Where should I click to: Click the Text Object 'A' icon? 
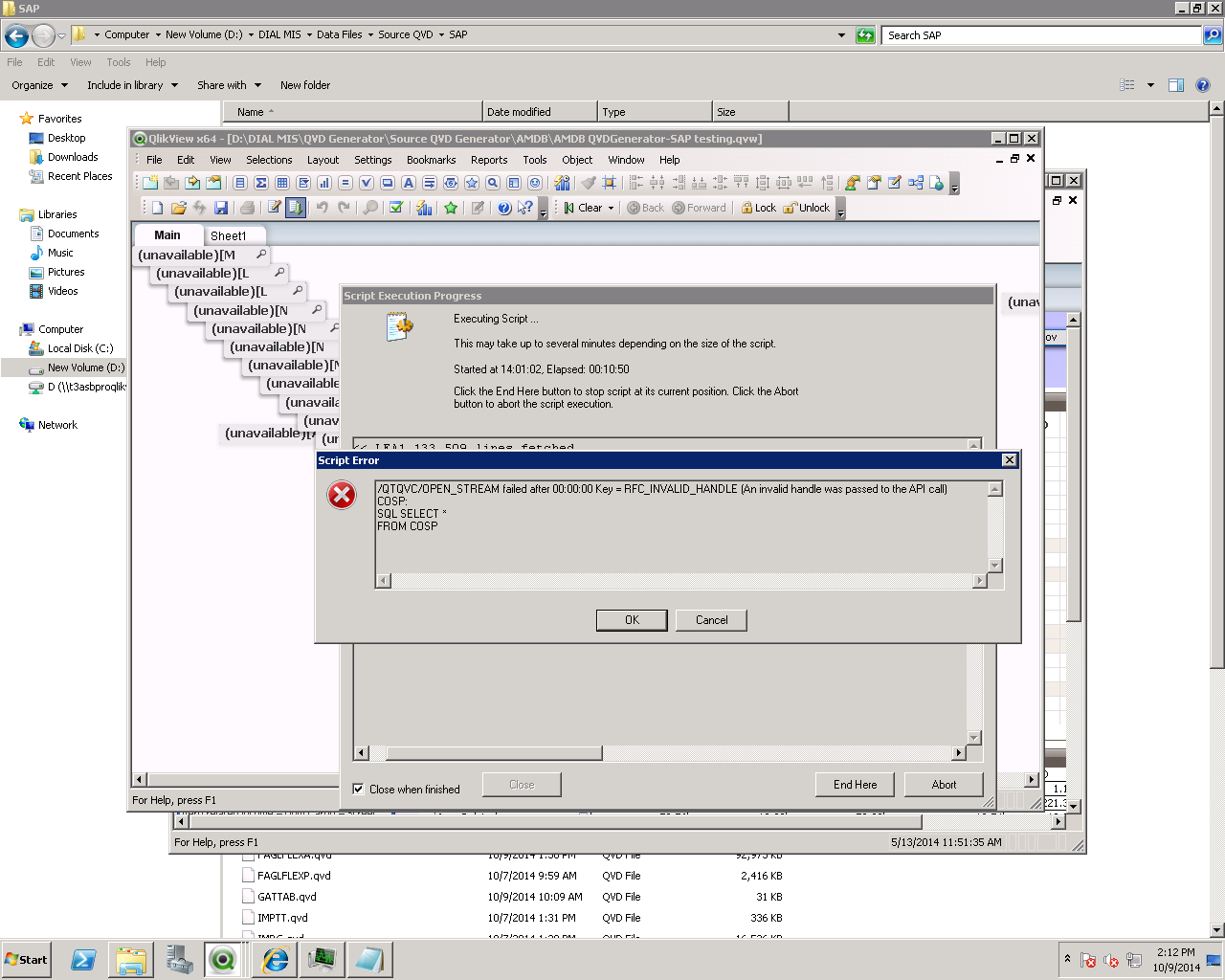coord(409,183)
